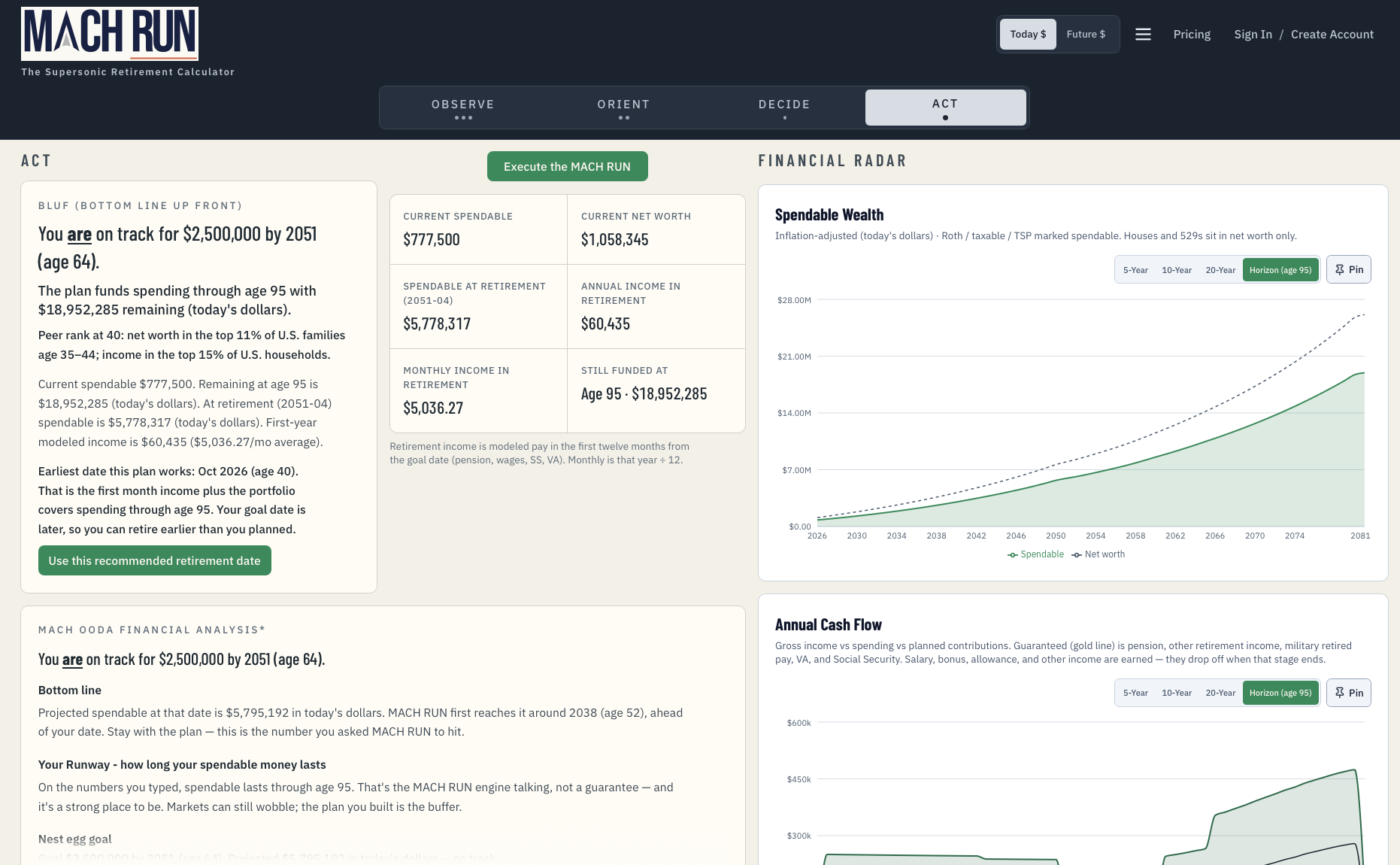The width and height of the screenshot is (1400, 865).
Task: Click Current Net Worth value $1,058,345
Action: click(614, 240)
